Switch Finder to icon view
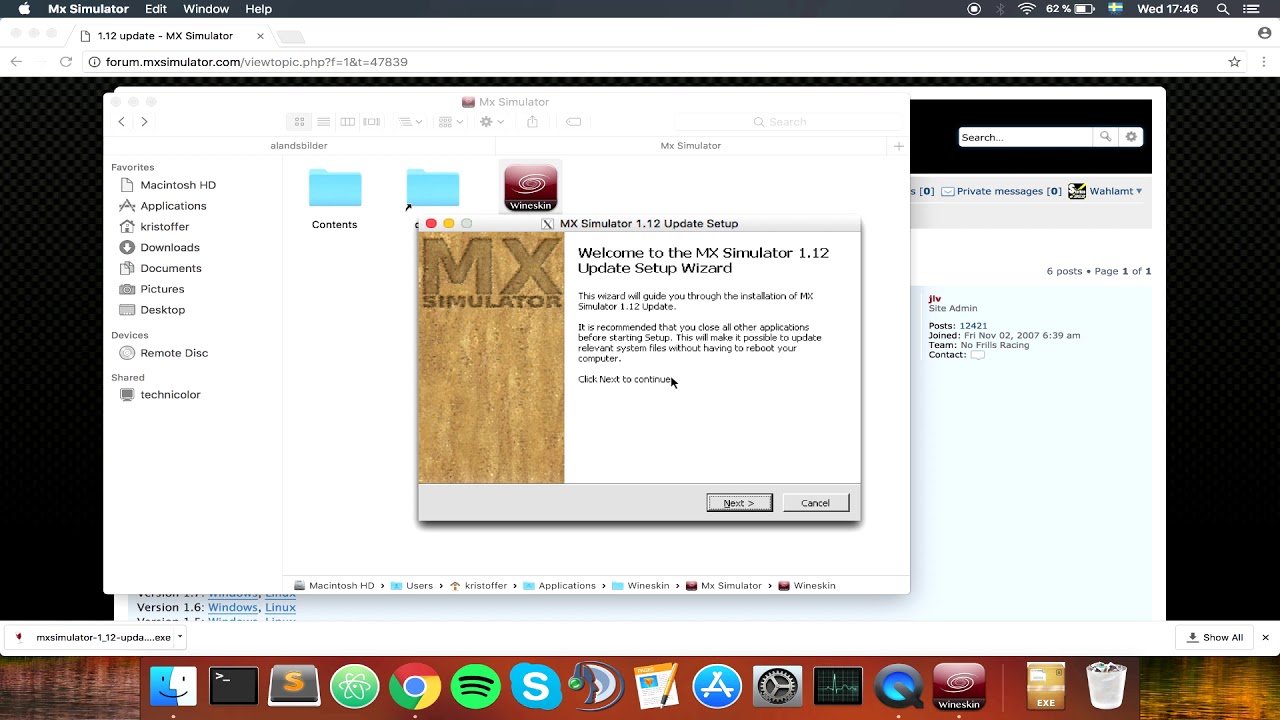1280x720 pixels. pos(299,121)
